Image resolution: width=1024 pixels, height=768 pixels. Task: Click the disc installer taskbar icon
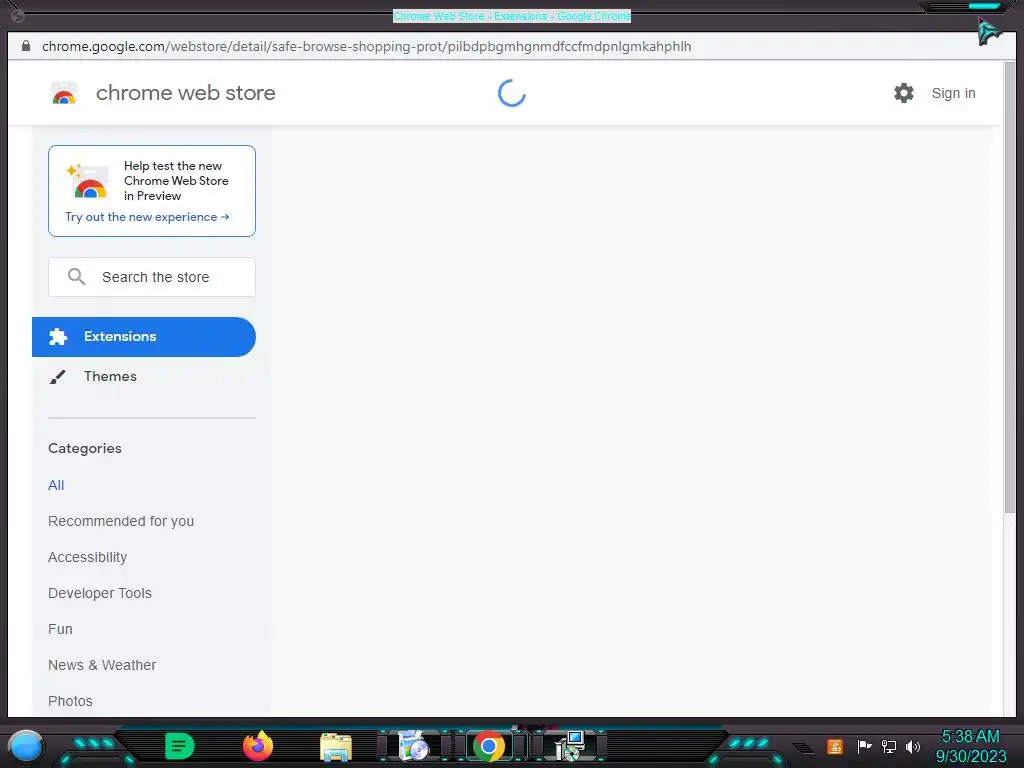coord(413,746)
